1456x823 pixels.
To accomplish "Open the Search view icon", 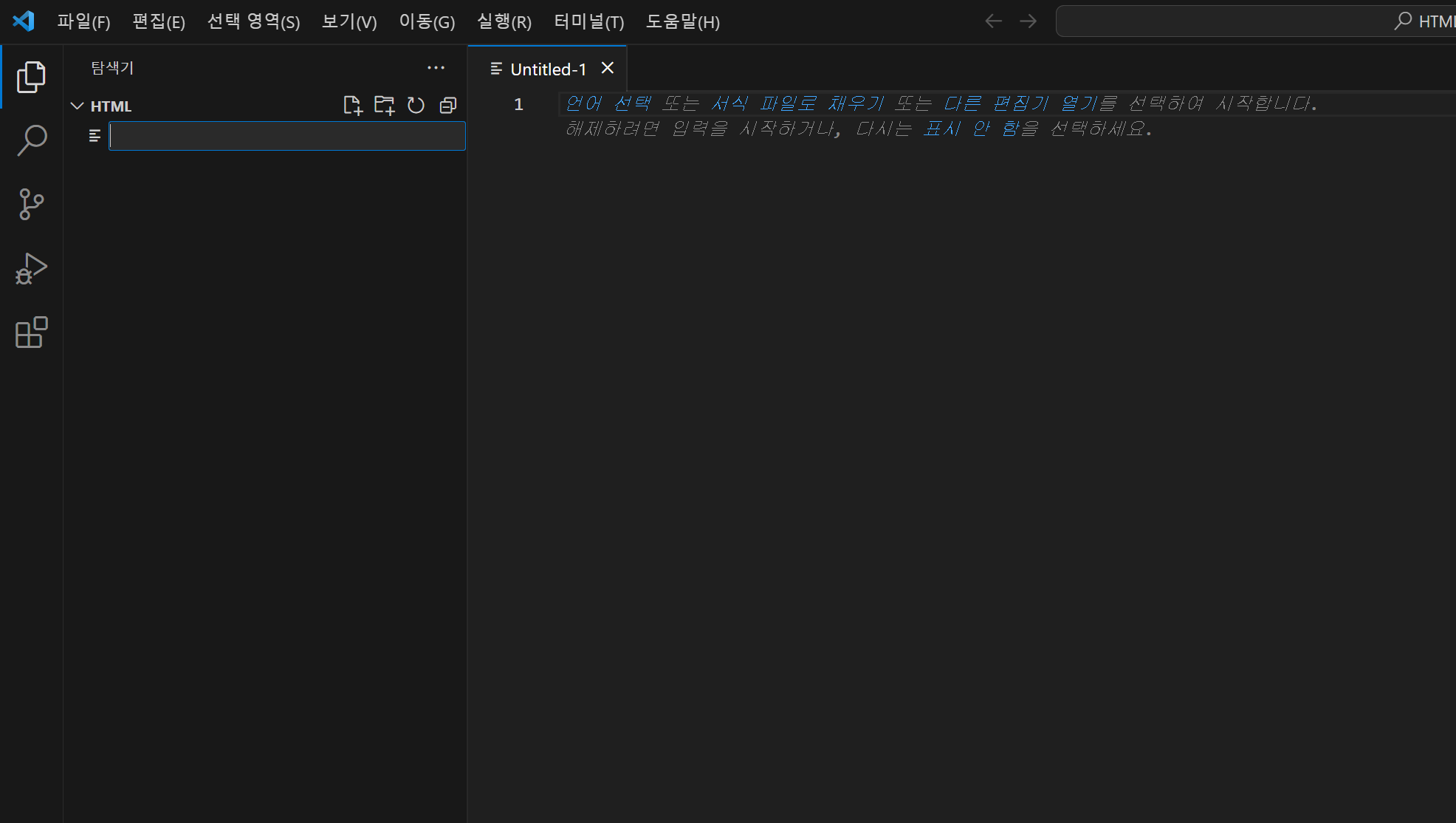I will pyautogui.click(x=31, y=140).
